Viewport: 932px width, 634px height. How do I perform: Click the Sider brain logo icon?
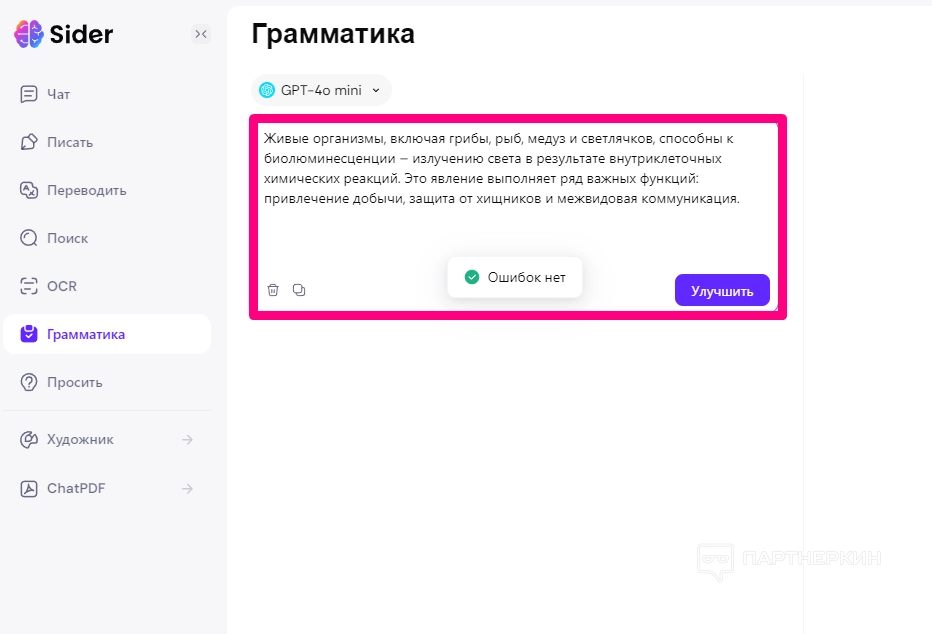coord(29,34)
